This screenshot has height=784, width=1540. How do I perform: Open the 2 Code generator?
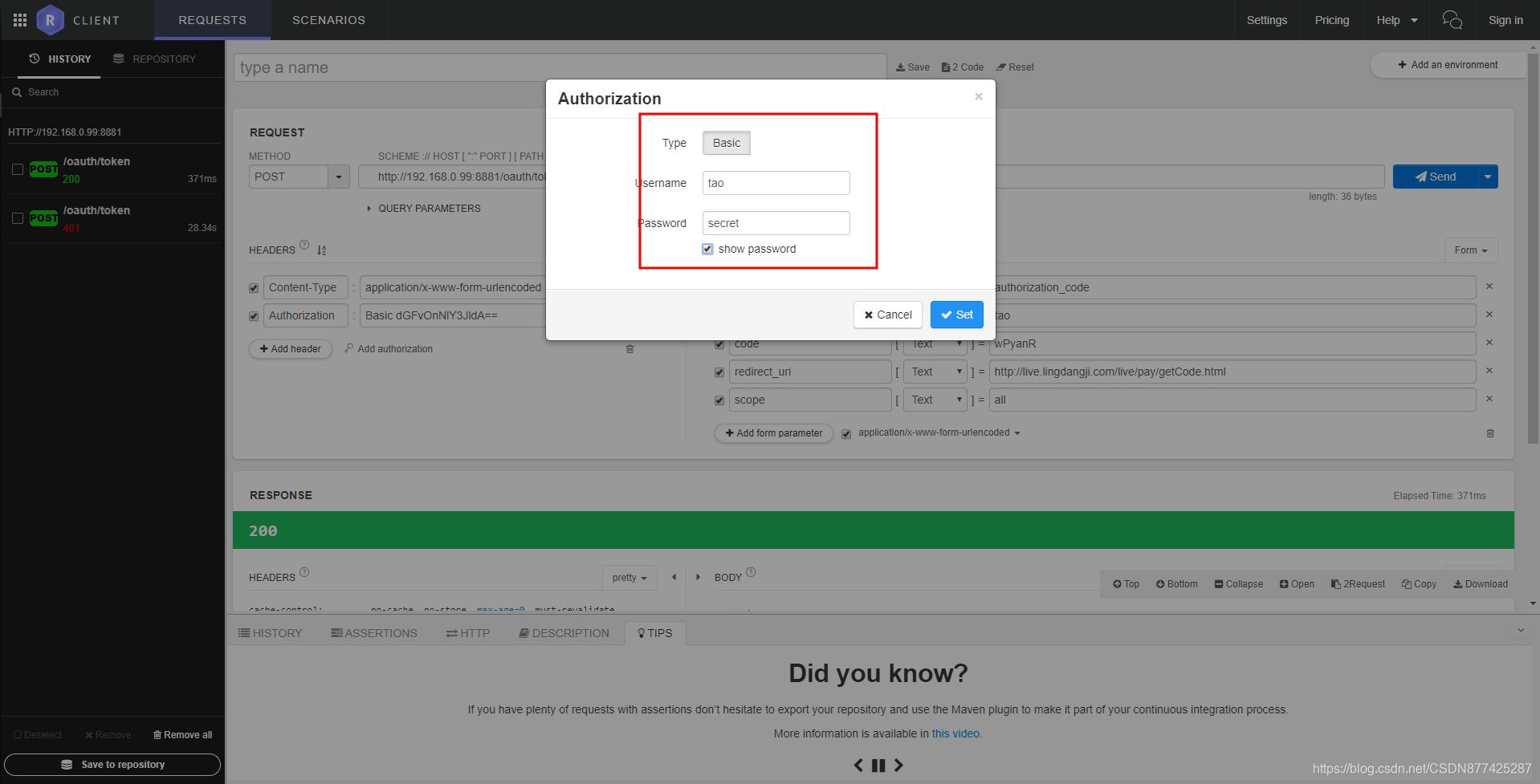[x=963, y=67]
